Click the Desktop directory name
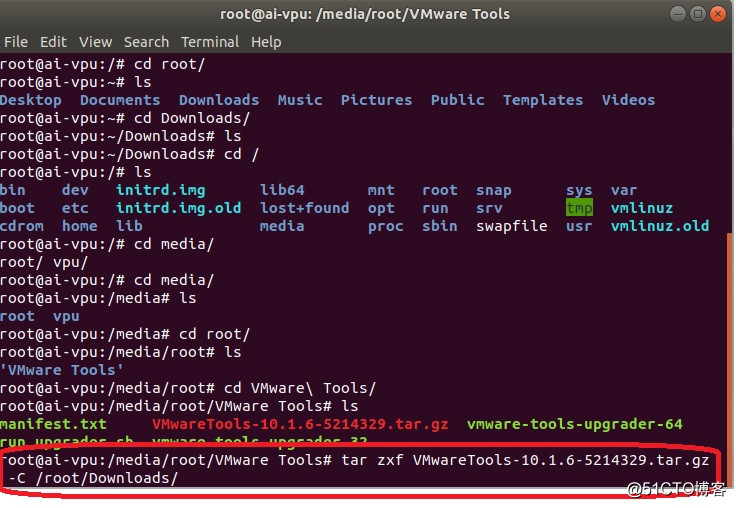The height and width of the screenshot is (508, 736). pyautogui.click(x=31, y=100)
